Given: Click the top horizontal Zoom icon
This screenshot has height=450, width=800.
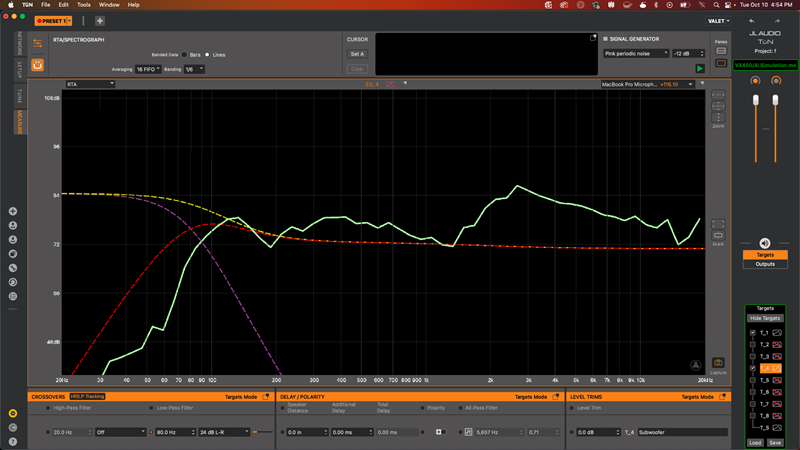Looking at the screenshot, I should 718,95.
